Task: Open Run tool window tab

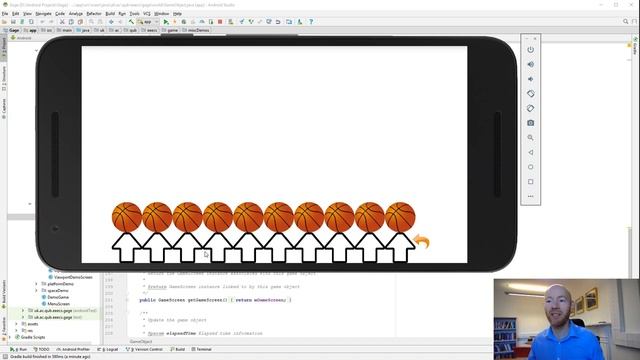Action: click(x=18, y=349)
